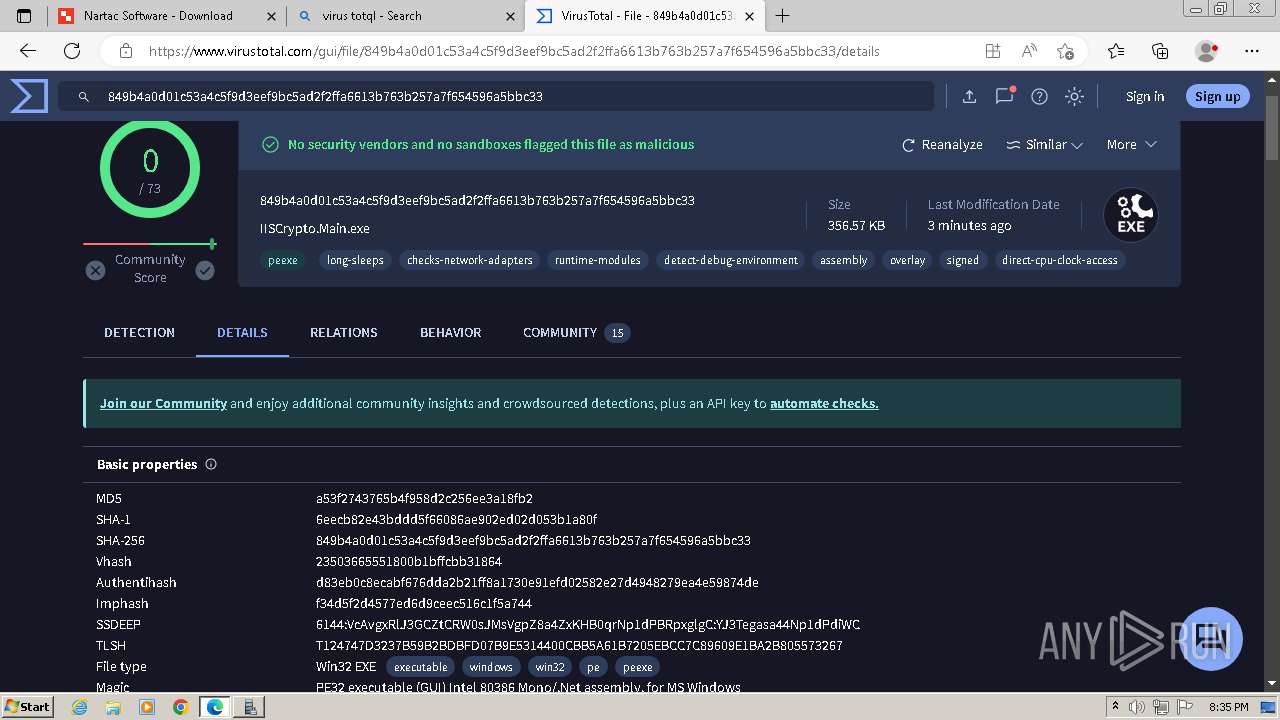Open the Edge Apps icon in address bar
Screen dimensions: 1280x720
coord(992,51)
